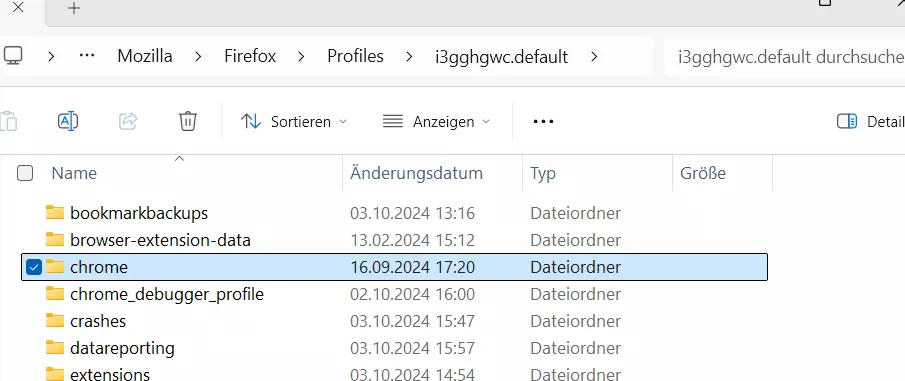Click the This PC monitor icon
The height and width of the screenshot is (381, 905).
[x=13, y=55]
